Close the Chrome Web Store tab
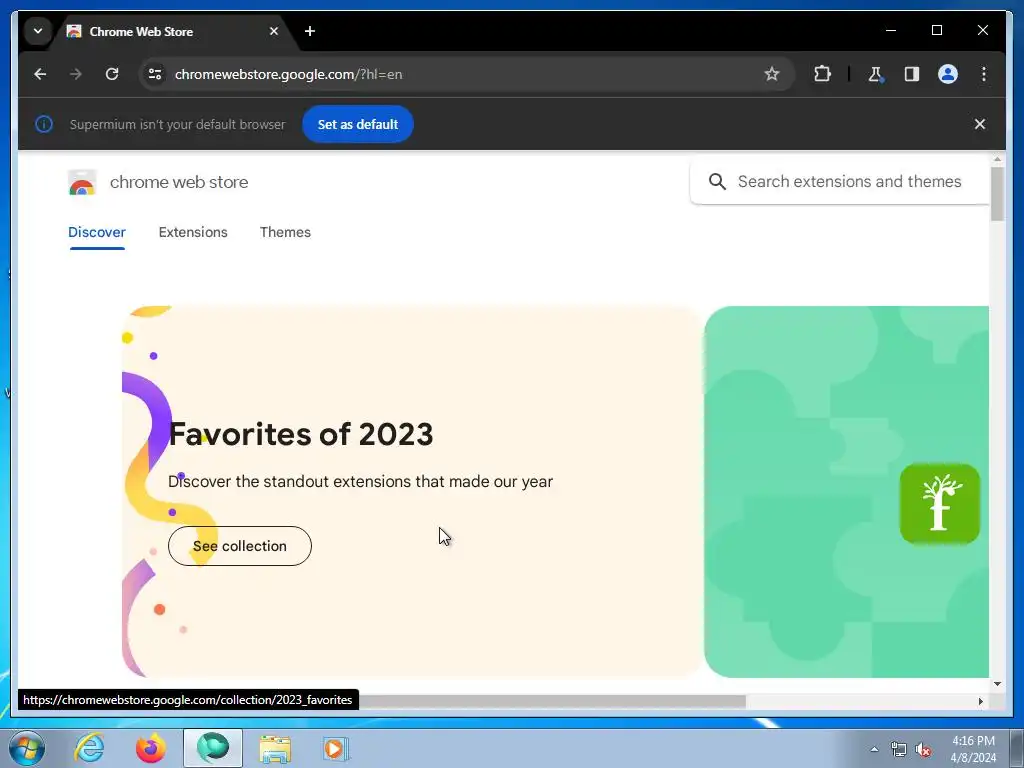Screen dimensions: 1024x768 (274, 31)
